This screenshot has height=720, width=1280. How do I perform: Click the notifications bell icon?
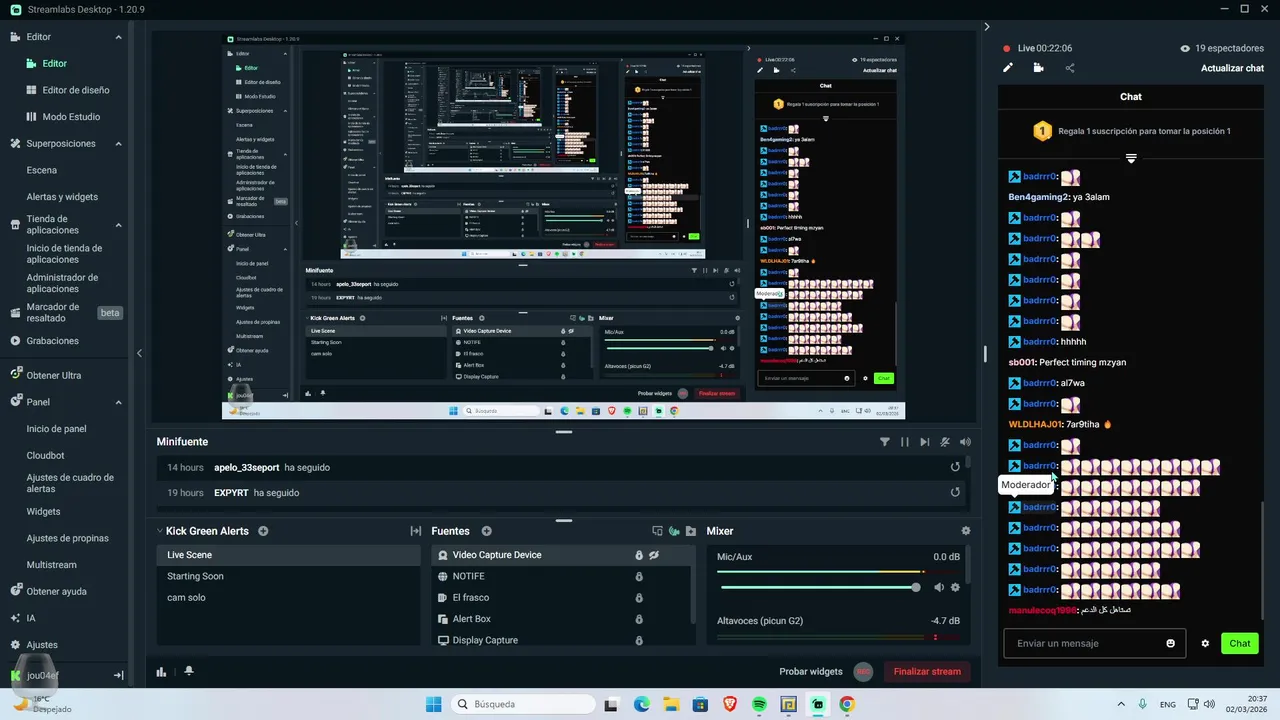[188, 672]
